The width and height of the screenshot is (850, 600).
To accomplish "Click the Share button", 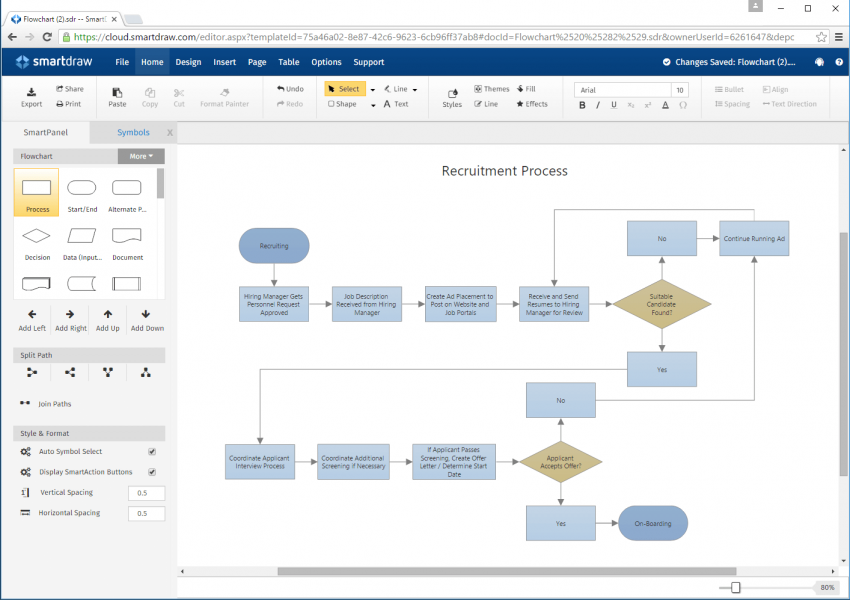I will tap(71, 89).
